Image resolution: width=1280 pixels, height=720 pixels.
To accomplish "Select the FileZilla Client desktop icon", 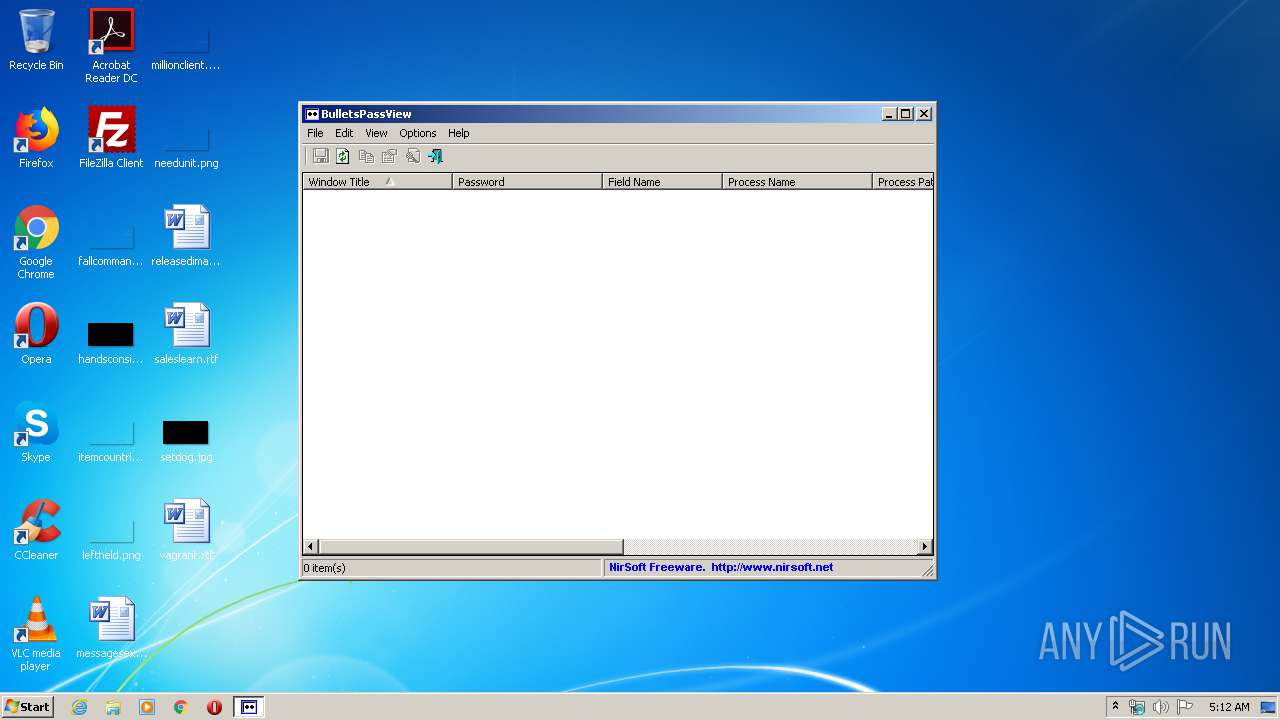I will [111, 138].
